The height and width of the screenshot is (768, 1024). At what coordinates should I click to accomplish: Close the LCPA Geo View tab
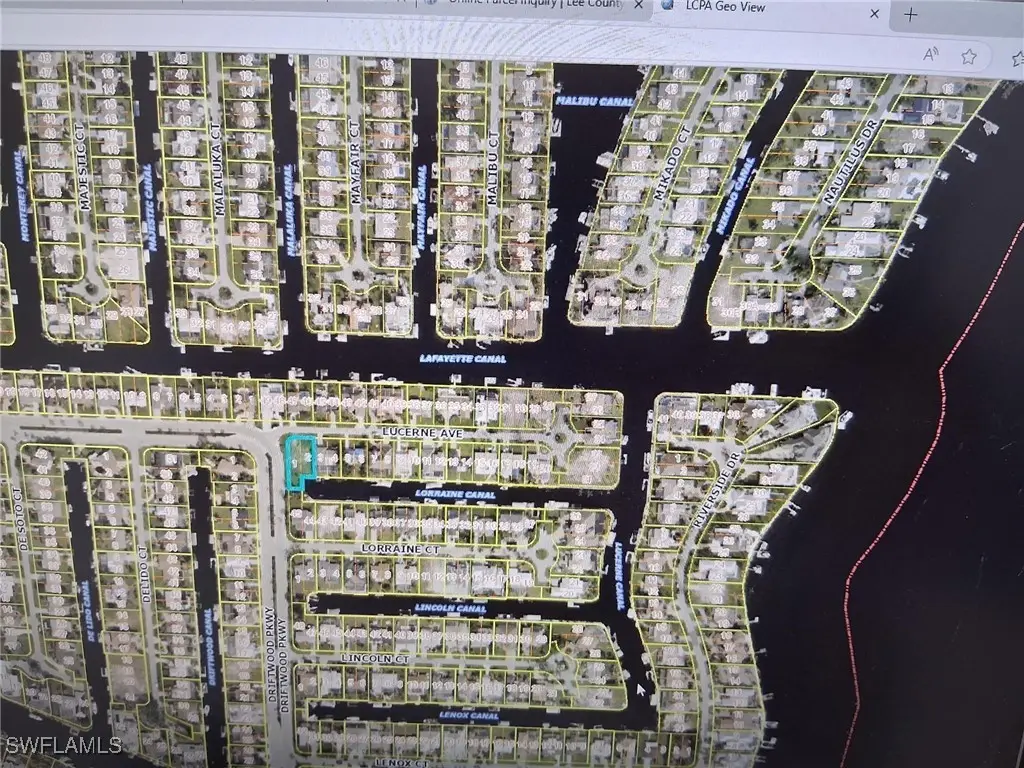click(x=875, y=13)
